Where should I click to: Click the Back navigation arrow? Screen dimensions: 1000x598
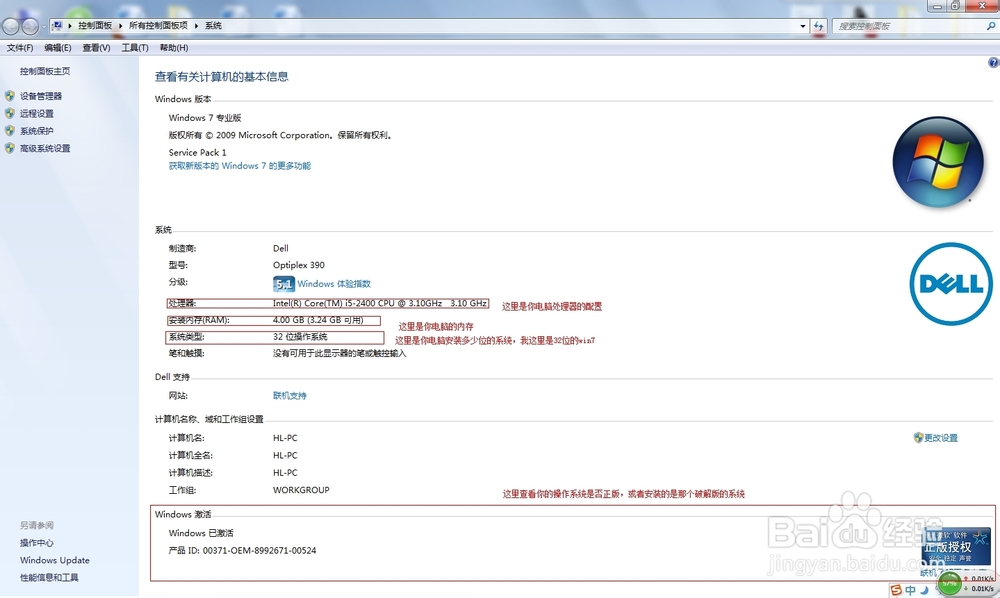point(11,26)
